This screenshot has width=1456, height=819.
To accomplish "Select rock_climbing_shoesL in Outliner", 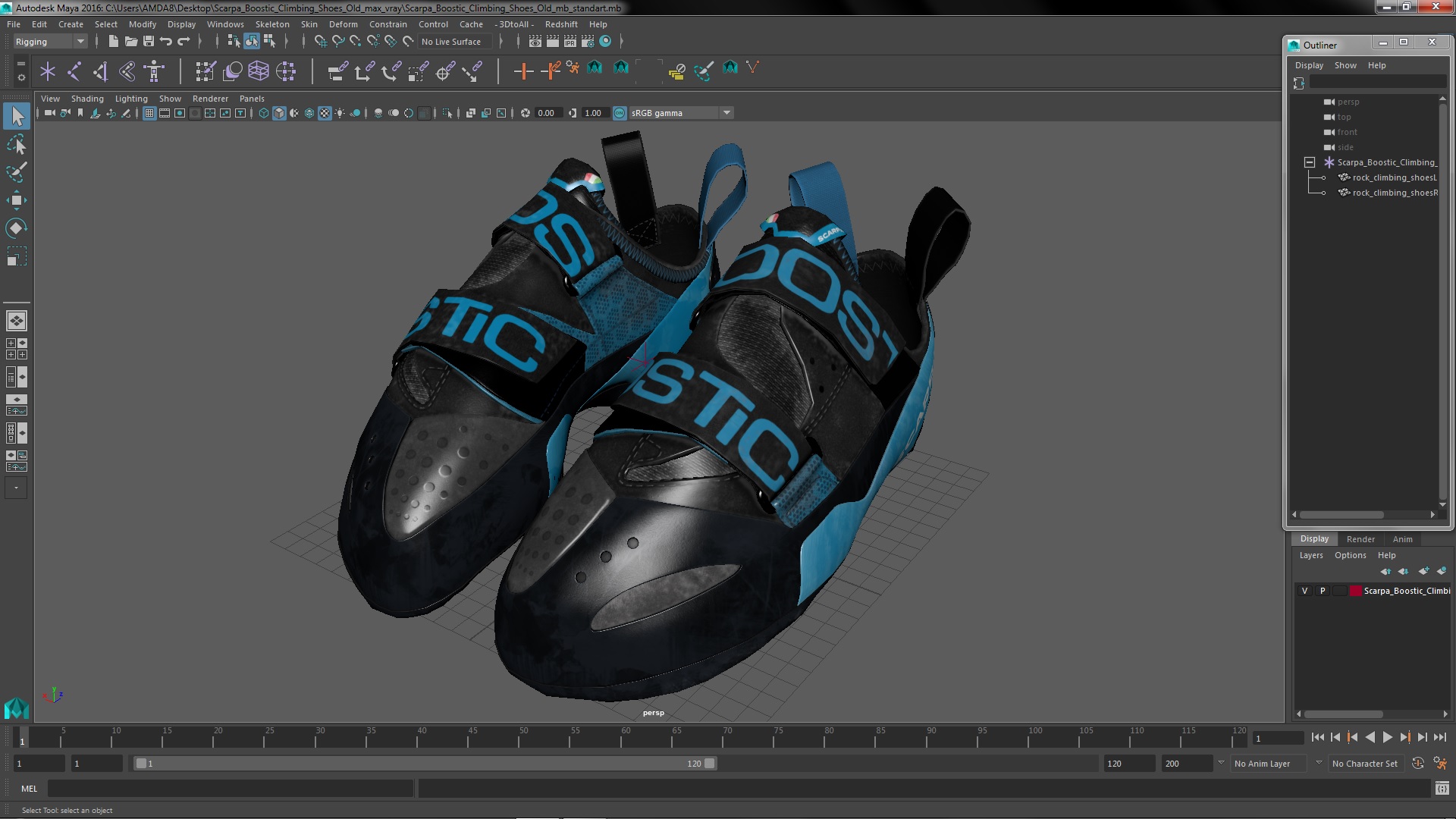I will (1394, 177).
